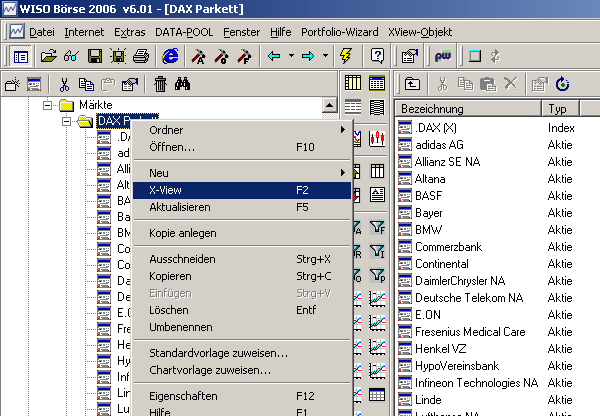This screenshot has width=600, height=416.
Task: Select DaimlerChrysler NA in the list
Action: (460, 281)
